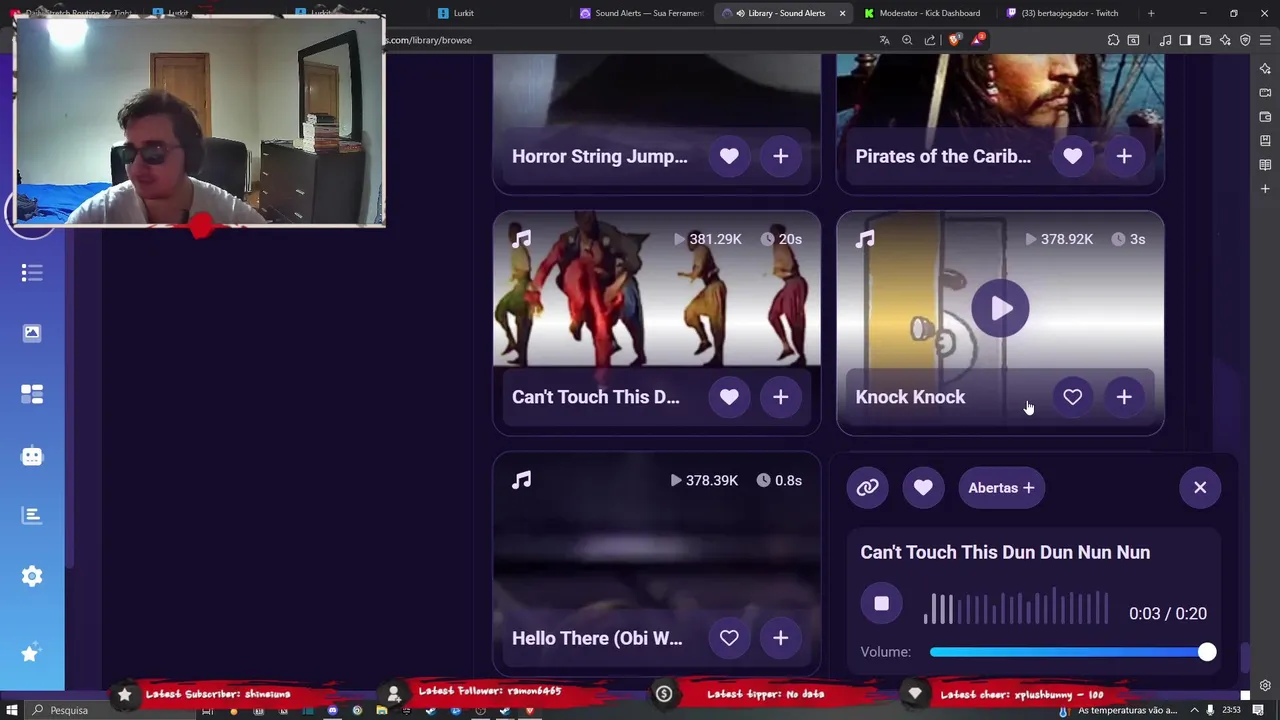Click the music note toolbar icon

[x=1165, y=40]
